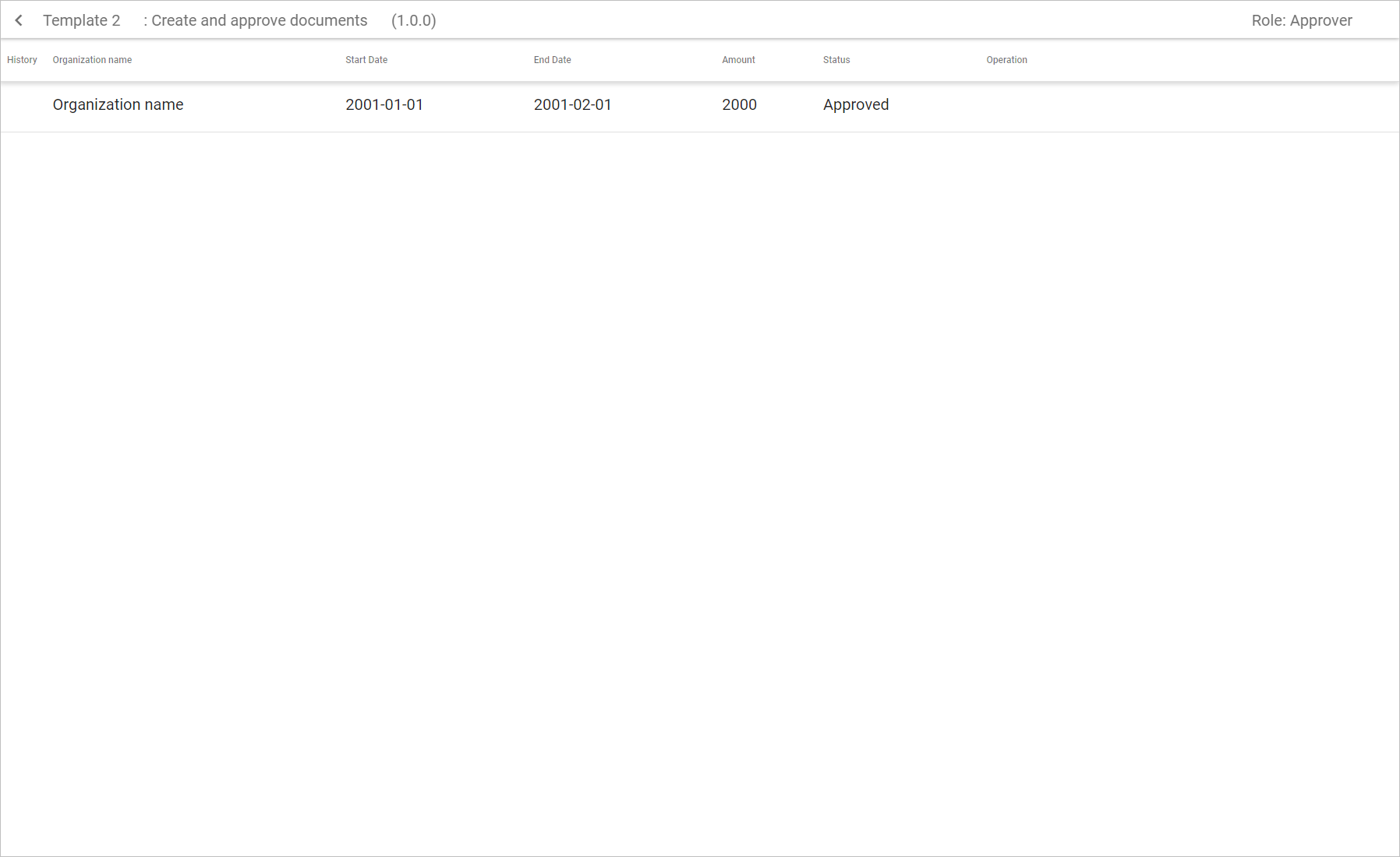Click the back arrow icon
Screen dimensions: 1400x857
pyautogui.click(x=19, y=20)
